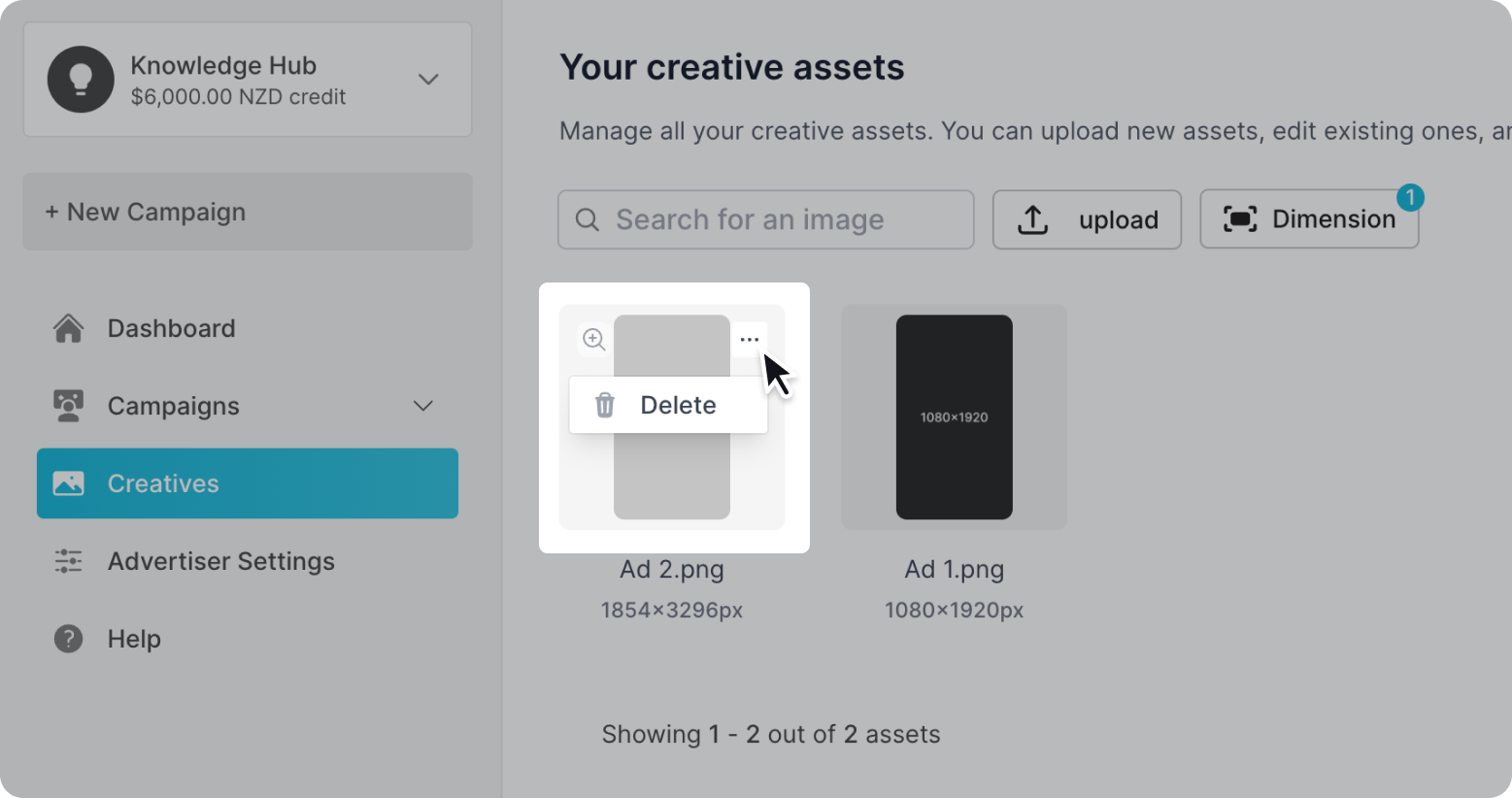Click the Advertiser Settings sliders icon
Screen dimensions: 1512x798
(68, 561)
